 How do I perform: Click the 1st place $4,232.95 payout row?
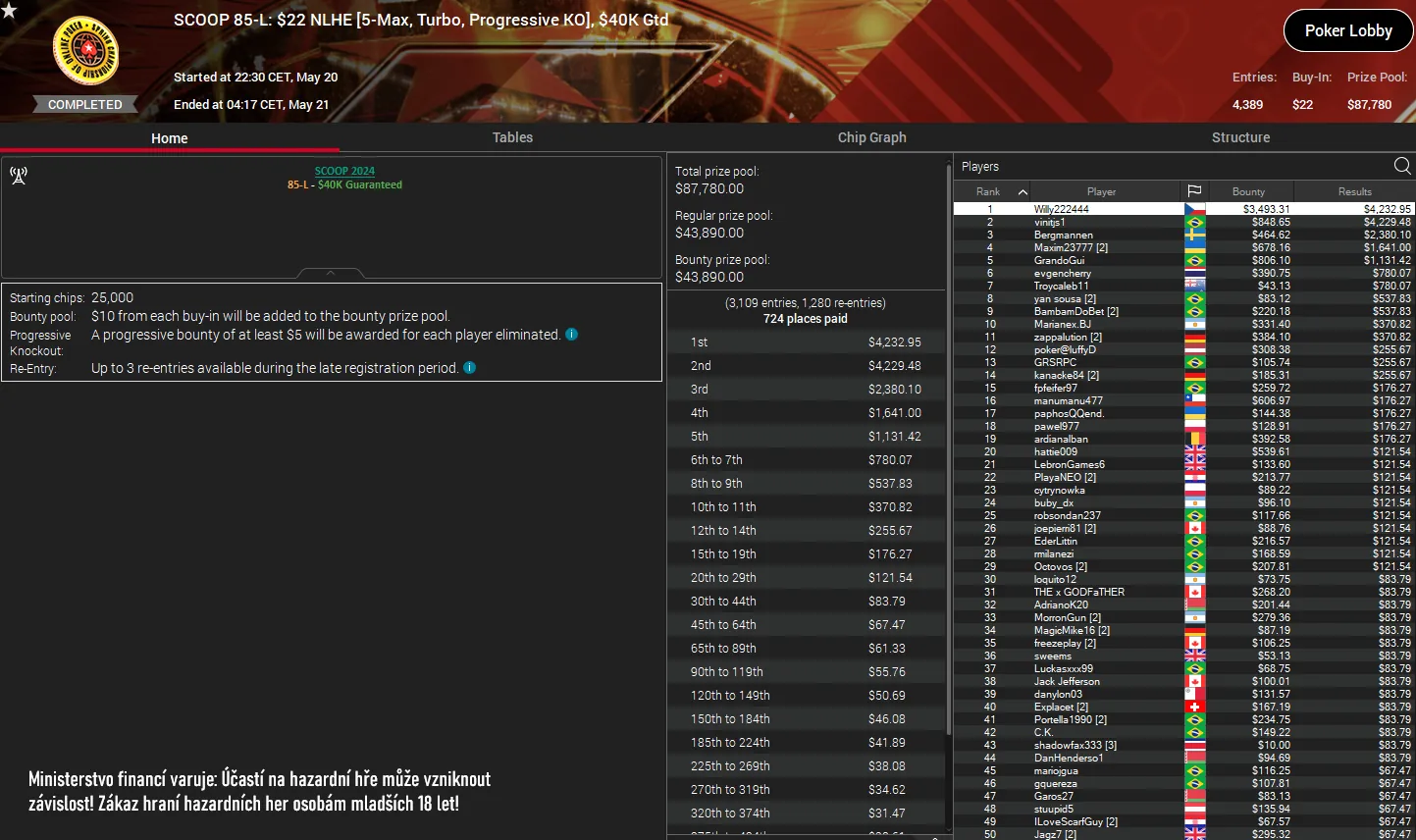pyautogui.click(x=806, y=342)
